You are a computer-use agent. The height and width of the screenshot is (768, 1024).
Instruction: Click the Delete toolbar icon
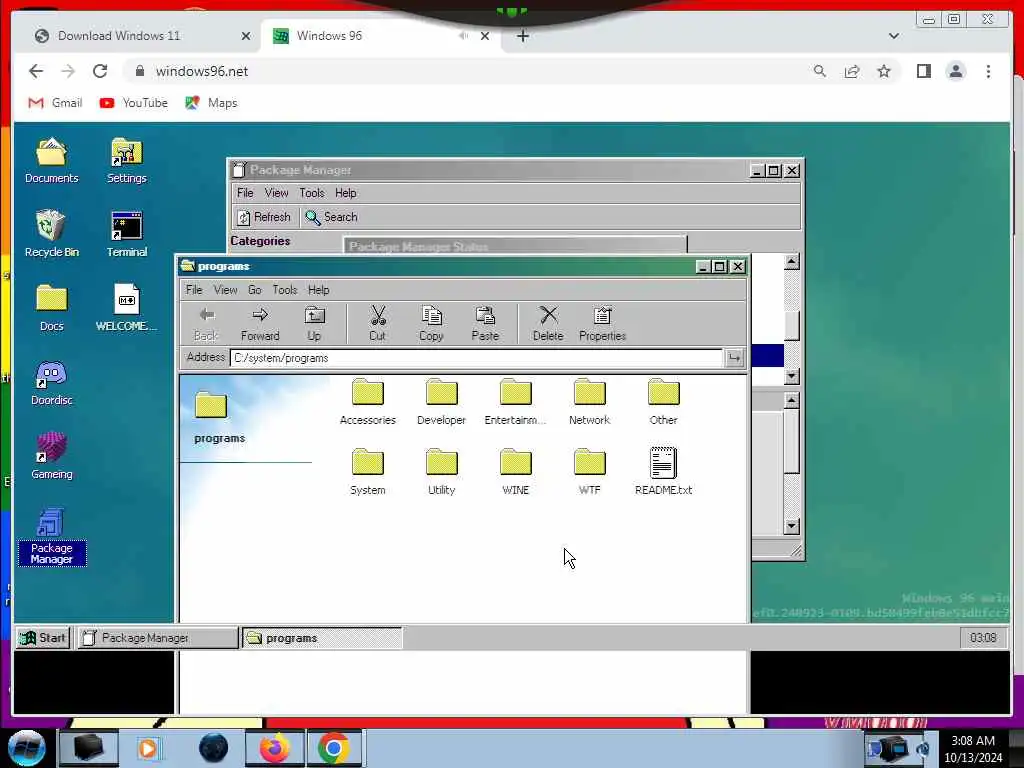(548, 325)
